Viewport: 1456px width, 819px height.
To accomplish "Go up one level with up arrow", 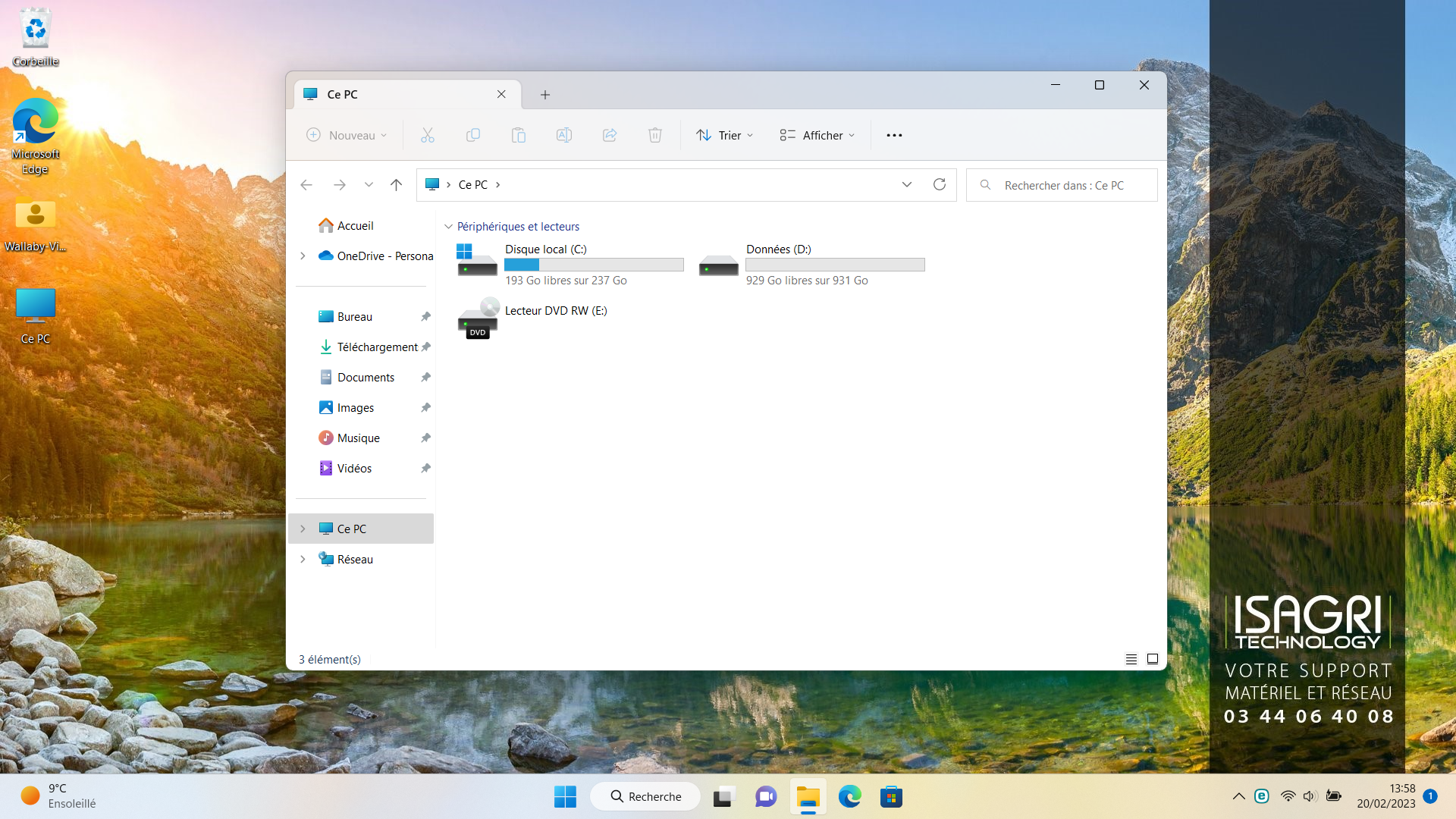I will (396, 185).
